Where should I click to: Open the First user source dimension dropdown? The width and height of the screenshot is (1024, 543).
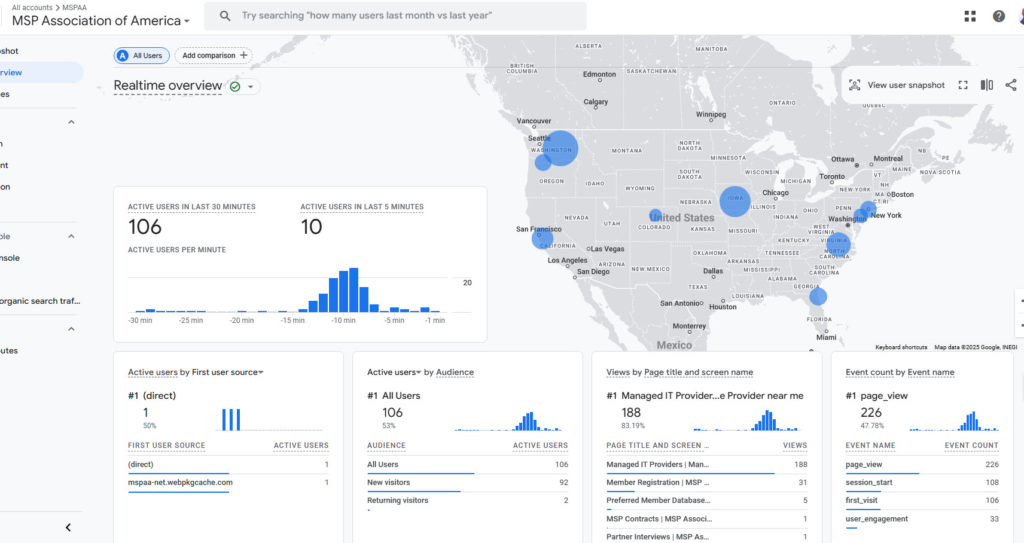(228, 372)
